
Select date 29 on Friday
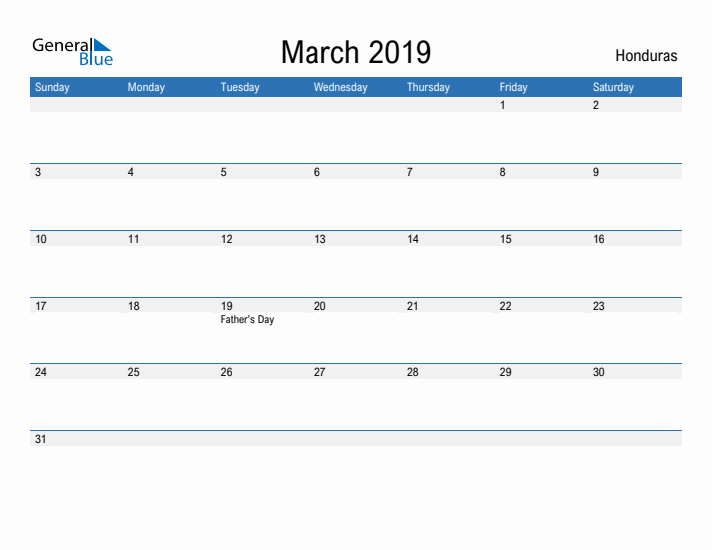point(505,372)
